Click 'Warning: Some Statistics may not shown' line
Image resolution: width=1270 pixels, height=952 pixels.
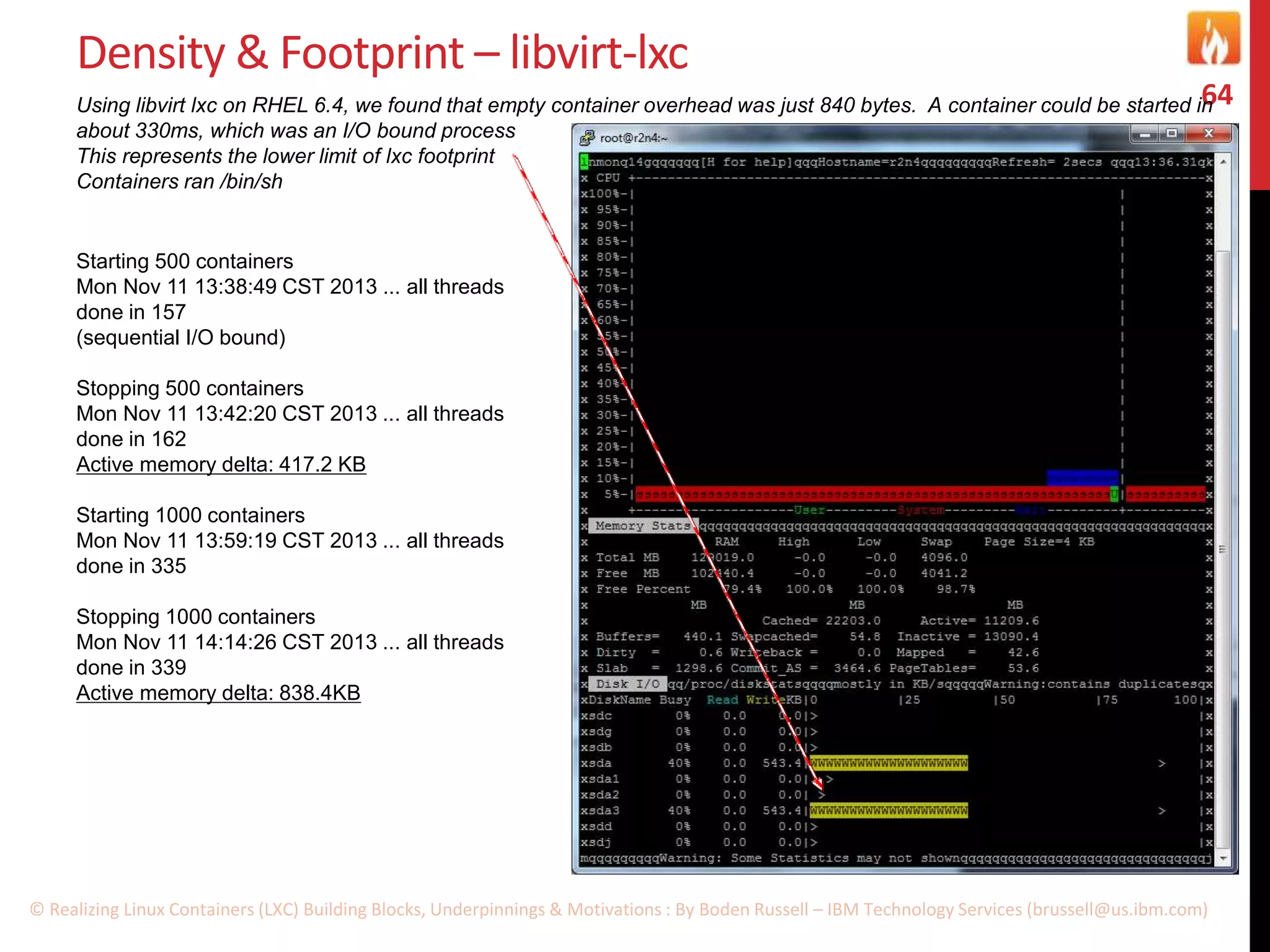tap(809, 858)
